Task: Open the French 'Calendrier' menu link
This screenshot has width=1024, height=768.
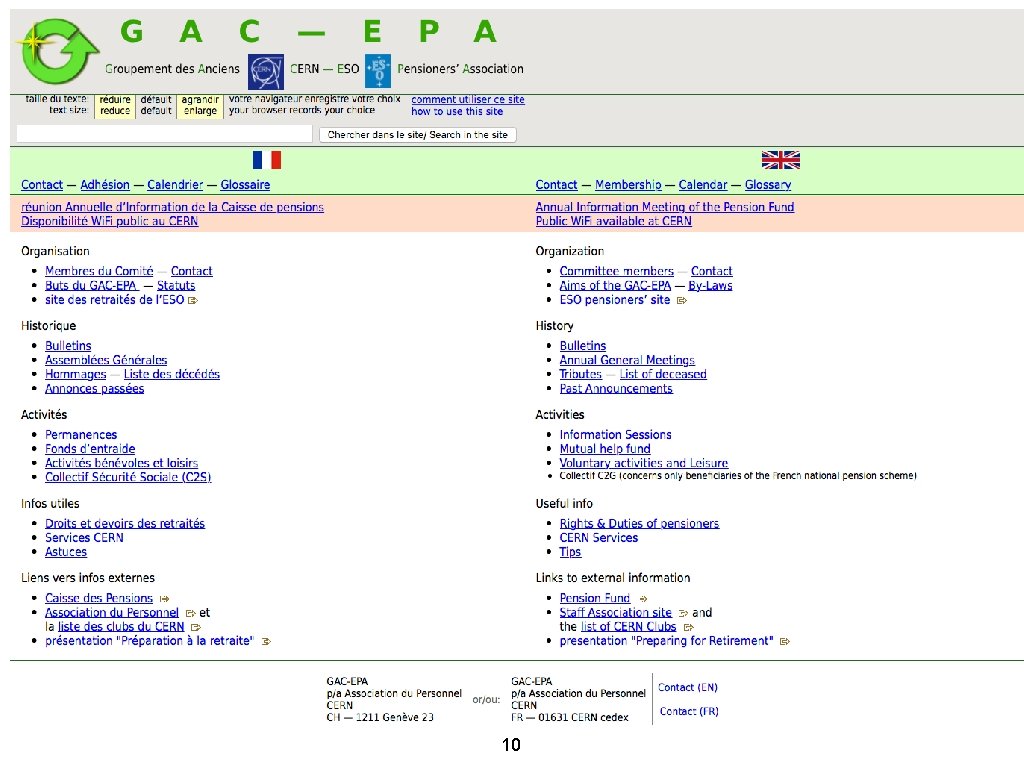Action: coord(175,185)
